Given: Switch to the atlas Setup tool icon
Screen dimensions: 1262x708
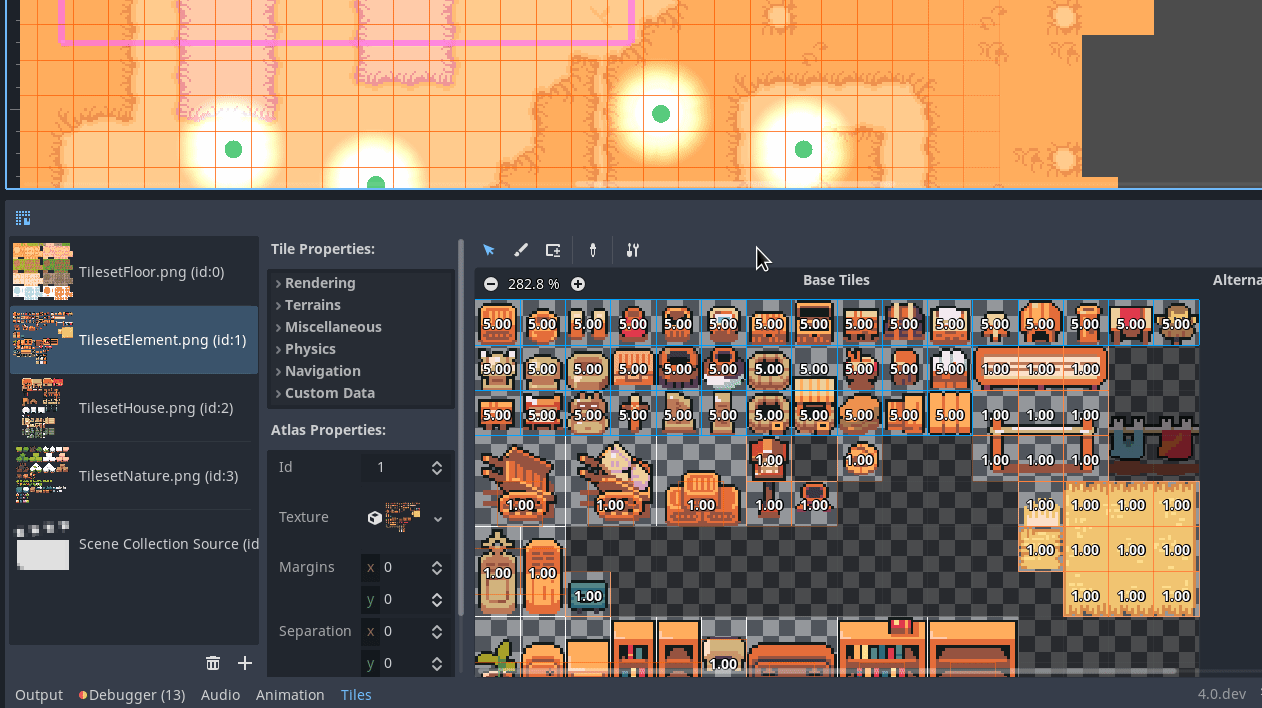Looking at the screenshot, I should 553,250.
